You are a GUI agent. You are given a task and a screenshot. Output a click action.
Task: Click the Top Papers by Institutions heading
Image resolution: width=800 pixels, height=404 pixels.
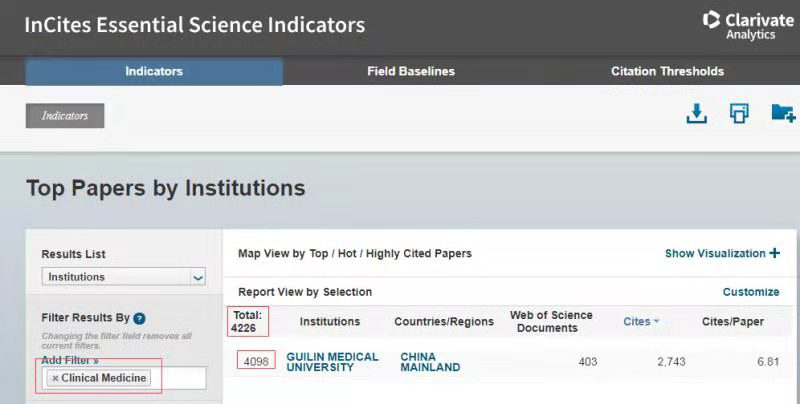tap(166, 188)
